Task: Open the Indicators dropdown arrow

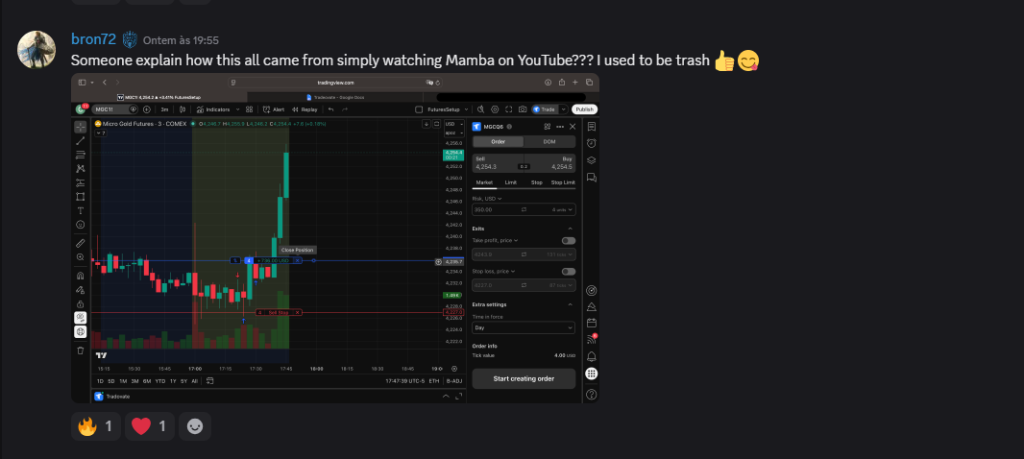Action: pyautogui.click(x=238, y=109)
